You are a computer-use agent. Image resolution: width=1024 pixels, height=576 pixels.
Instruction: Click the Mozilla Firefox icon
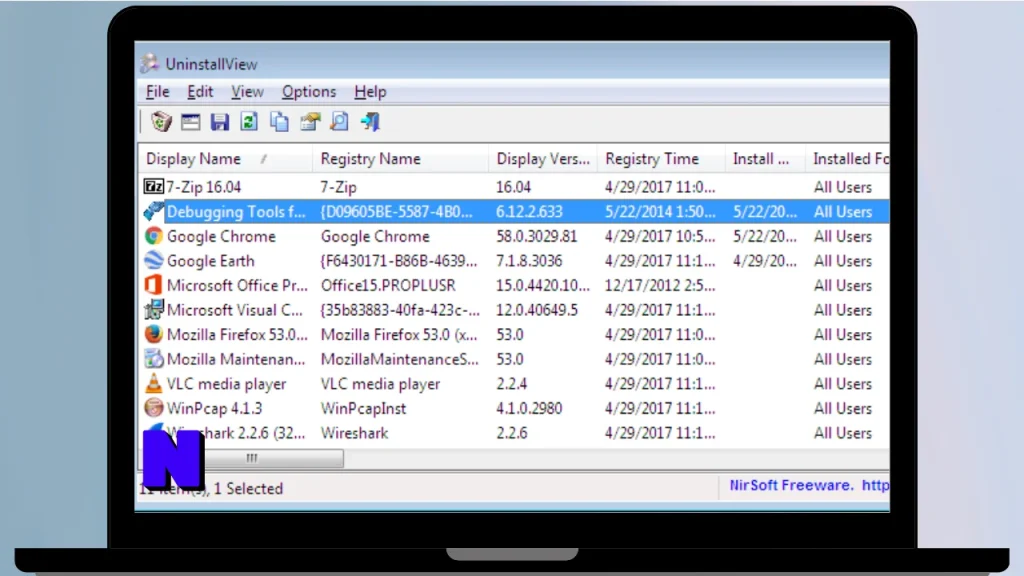[x=153, y=334]
